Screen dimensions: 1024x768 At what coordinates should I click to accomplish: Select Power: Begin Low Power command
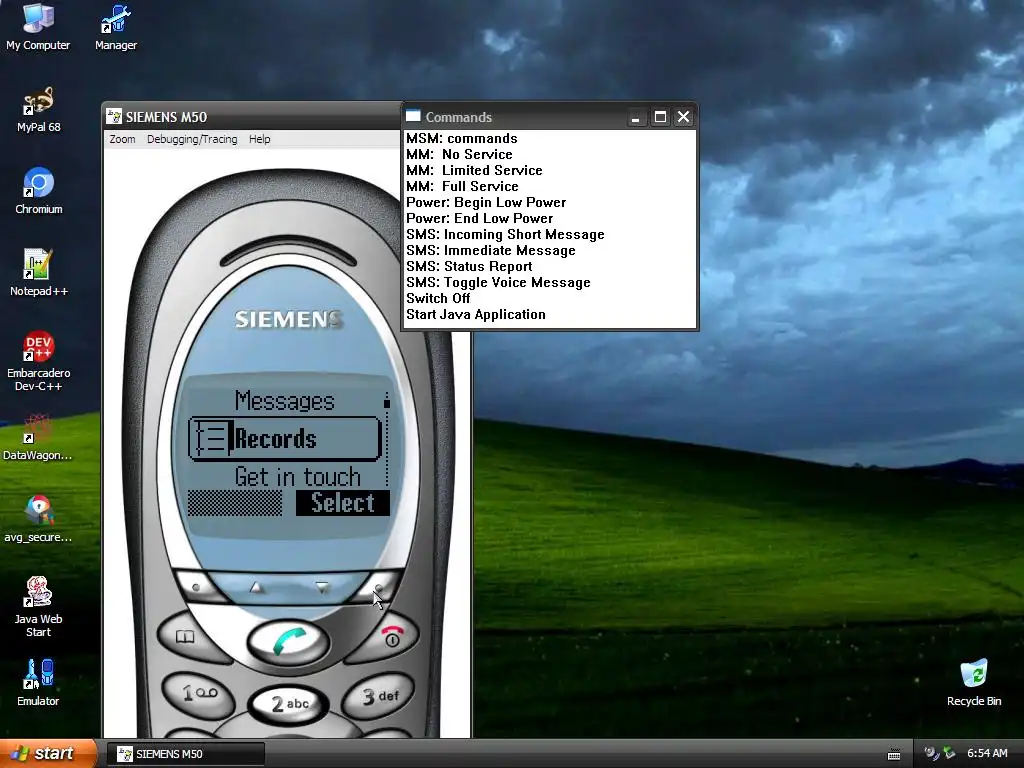[486, 202]
